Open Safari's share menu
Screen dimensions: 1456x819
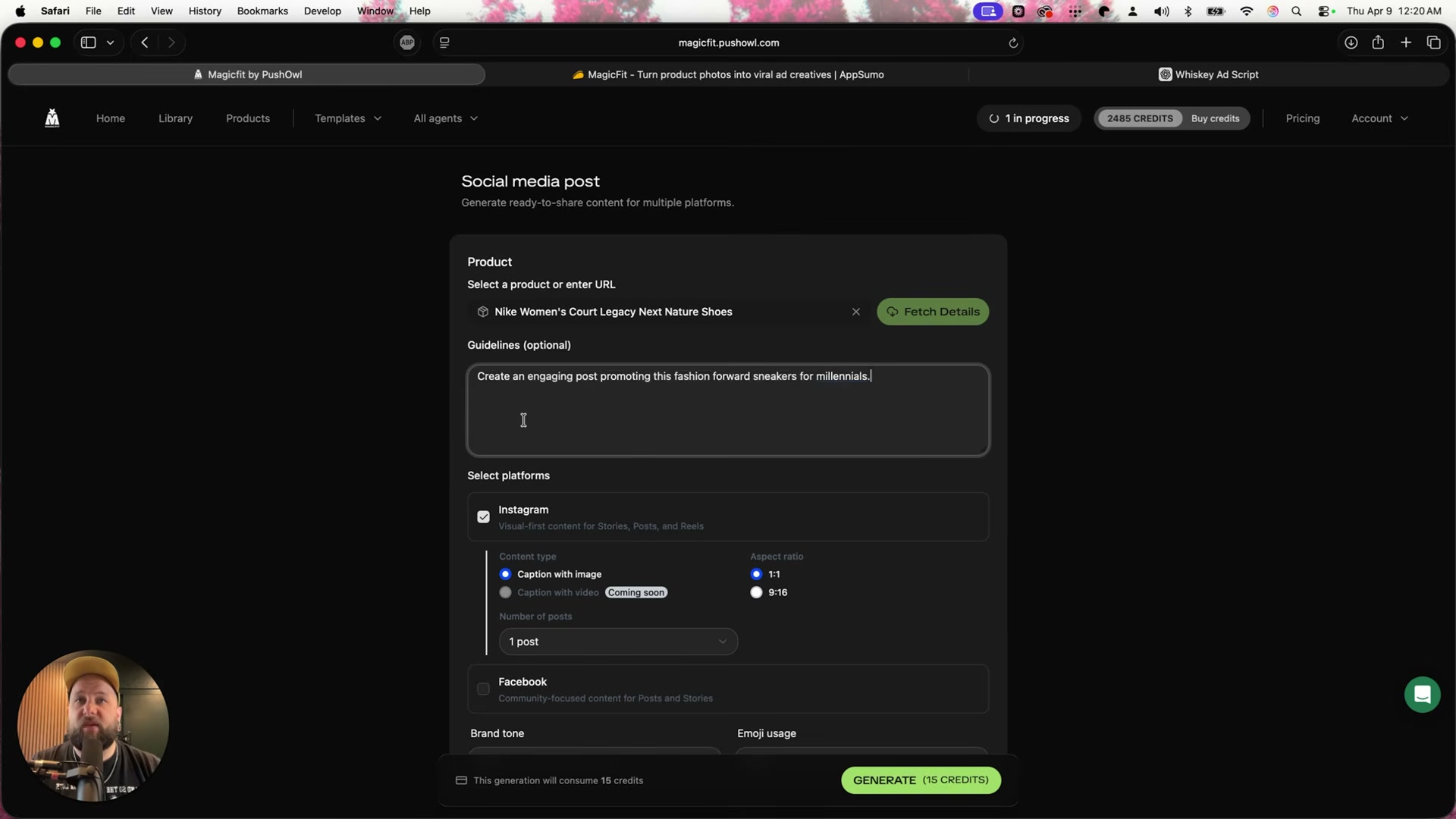[x=1378, y=42]
